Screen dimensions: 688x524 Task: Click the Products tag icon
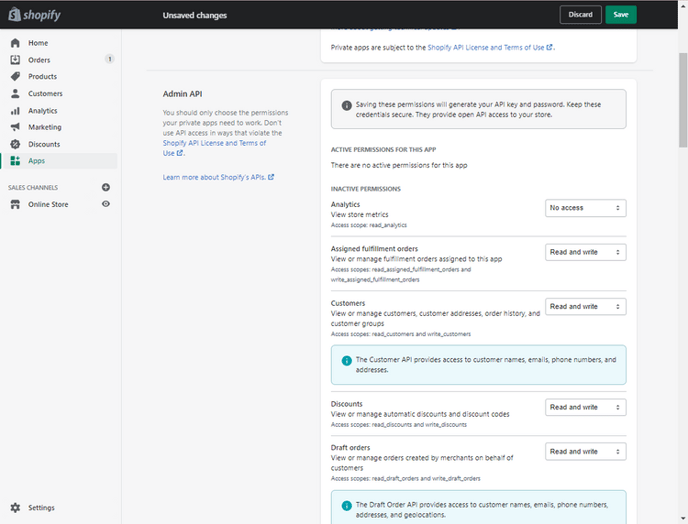coord(15,76)
